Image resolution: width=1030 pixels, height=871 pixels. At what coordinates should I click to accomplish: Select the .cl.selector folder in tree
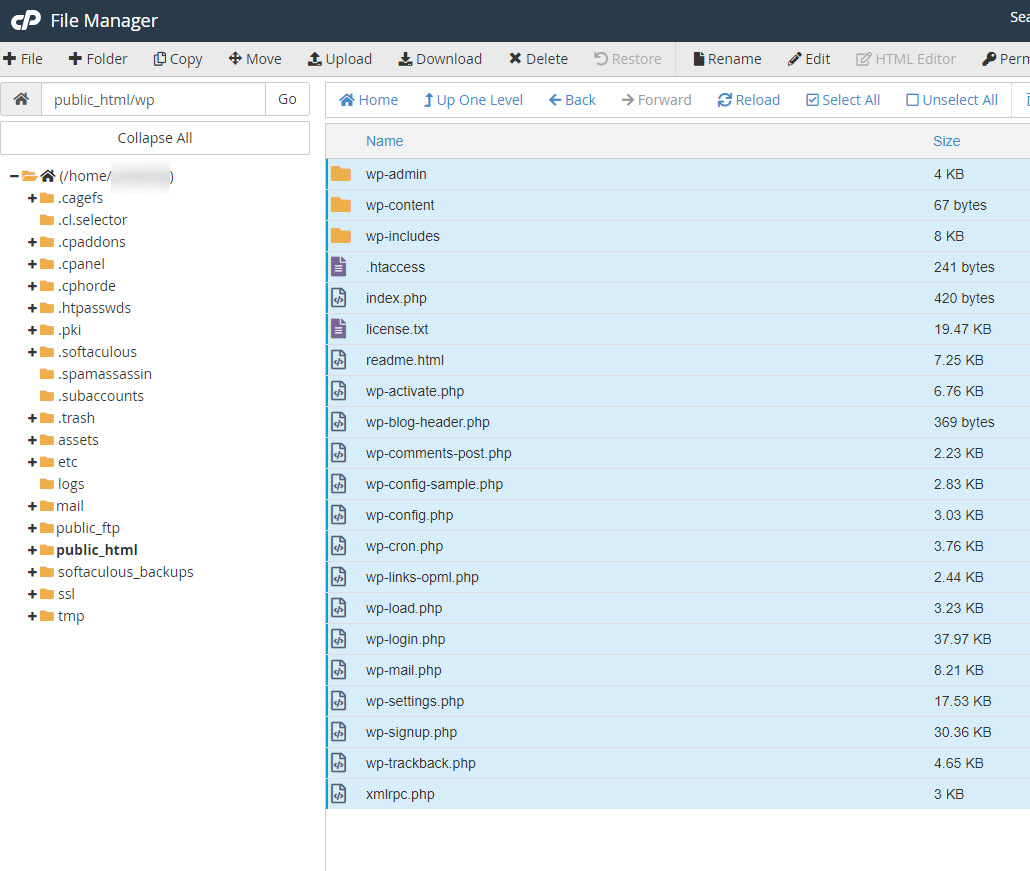coord(93,220)
